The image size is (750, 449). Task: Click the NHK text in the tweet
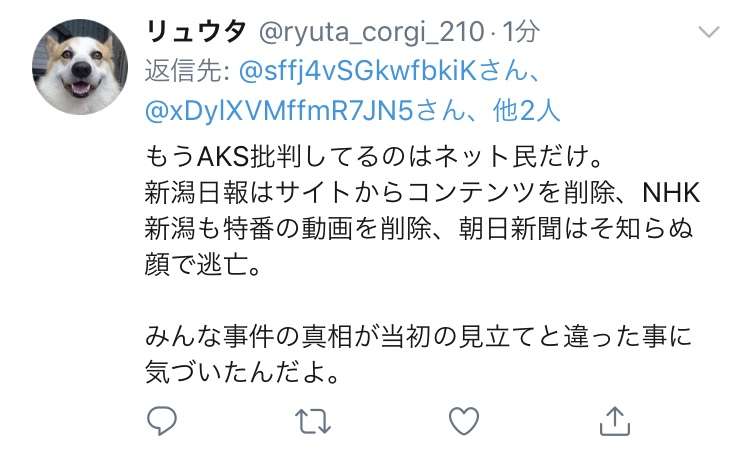671,193
